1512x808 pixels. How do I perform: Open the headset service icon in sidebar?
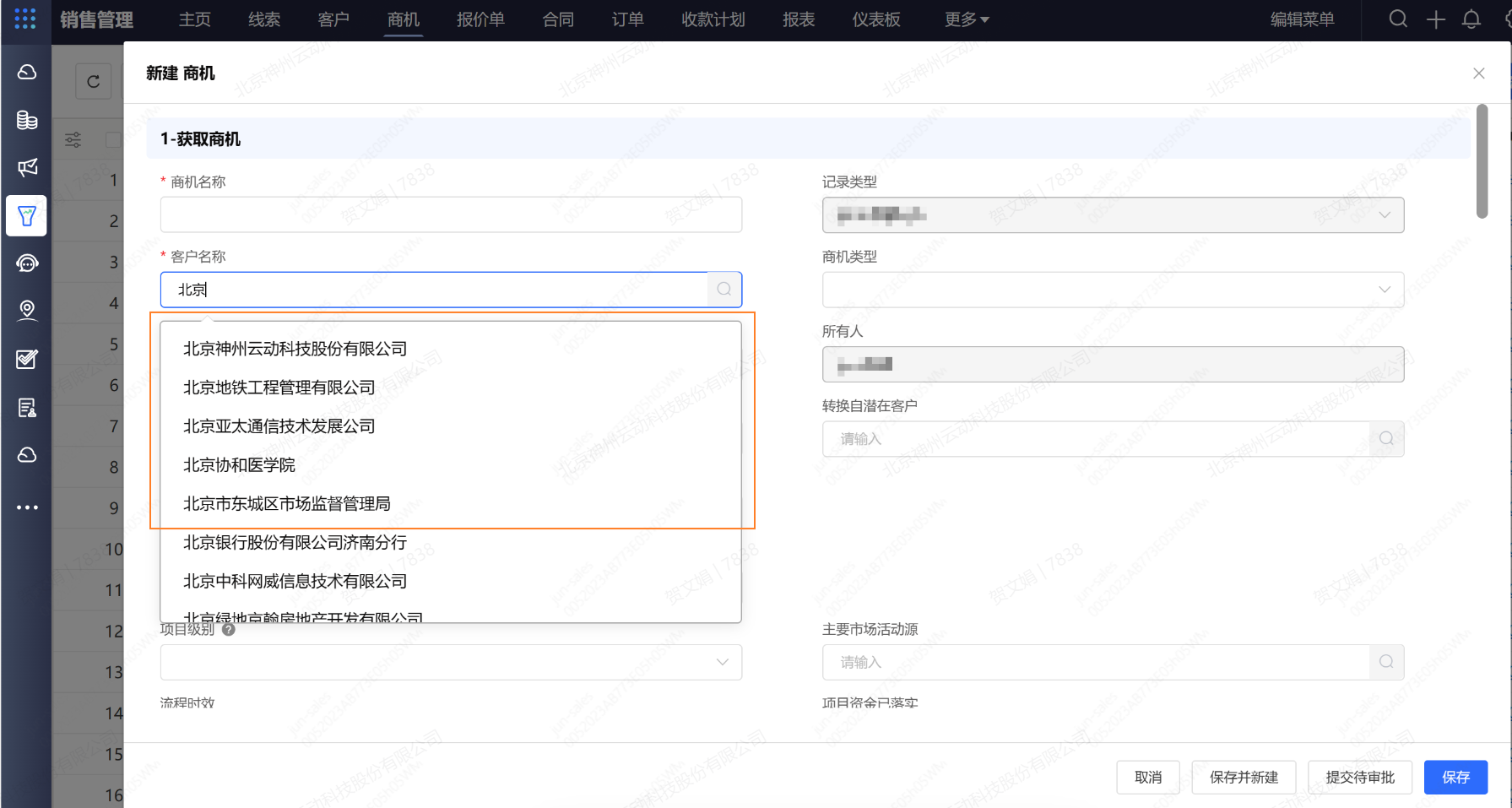click(27, 263)
